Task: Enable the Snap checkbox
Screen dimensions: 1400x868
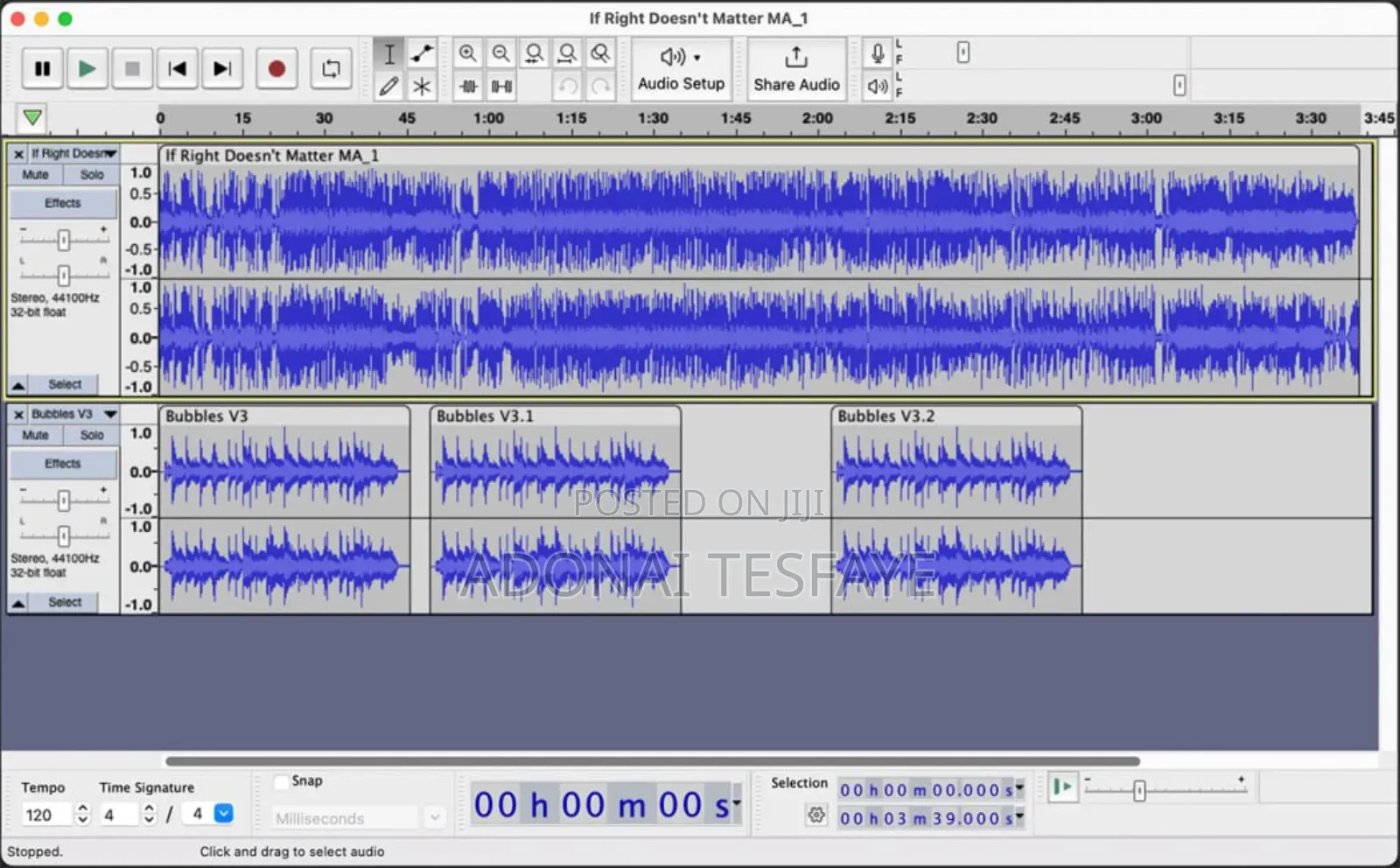Action: click(x=281, y=781)
